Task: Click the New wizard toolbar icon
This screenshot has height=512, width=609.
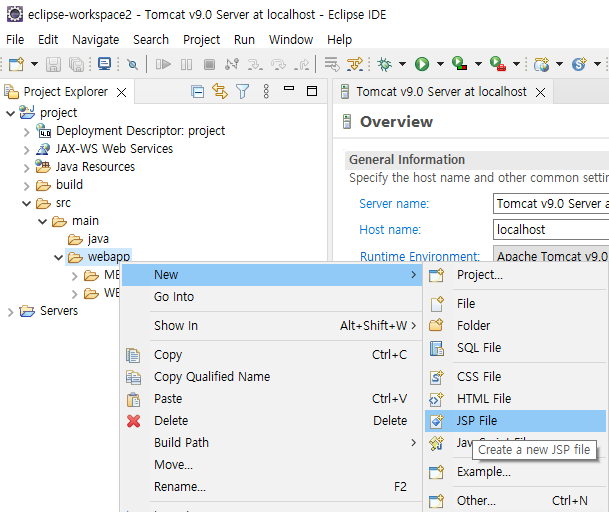Action: point(16,64)
